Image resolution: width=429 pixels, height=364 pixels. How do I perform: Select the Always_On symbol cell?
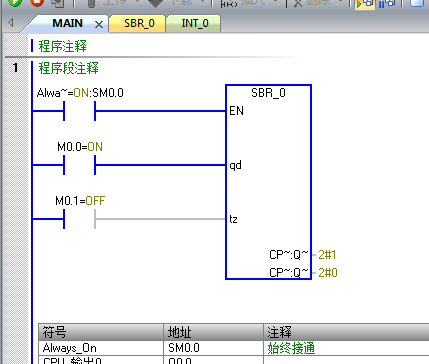tap(101, 348)
